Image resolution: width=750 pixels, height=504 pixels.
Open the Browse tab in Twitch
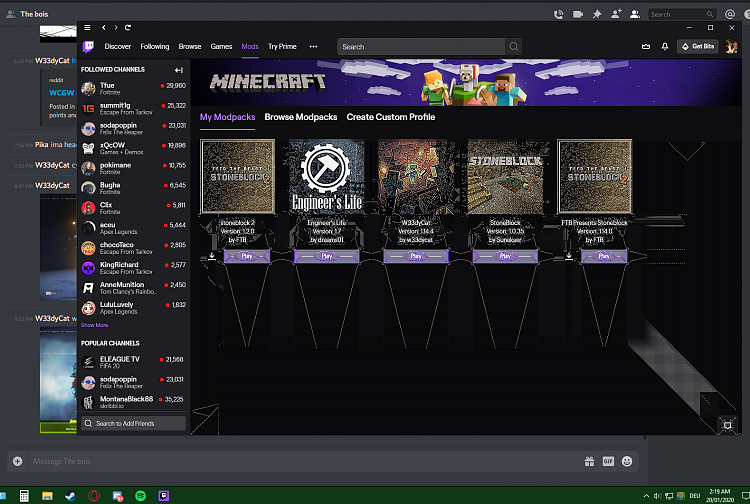(190, 46)
